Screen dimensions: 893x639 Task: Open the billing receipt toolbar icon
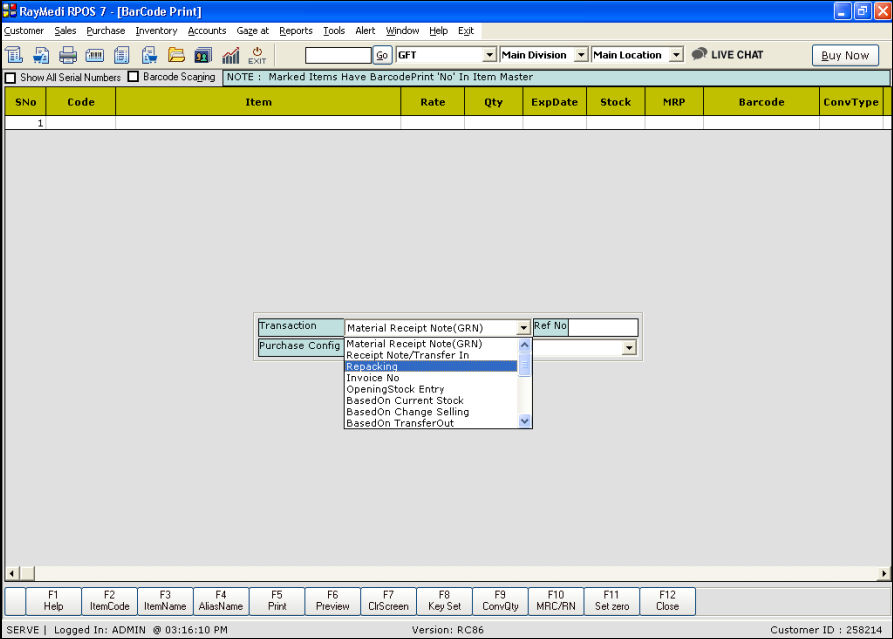coord(14,55)
